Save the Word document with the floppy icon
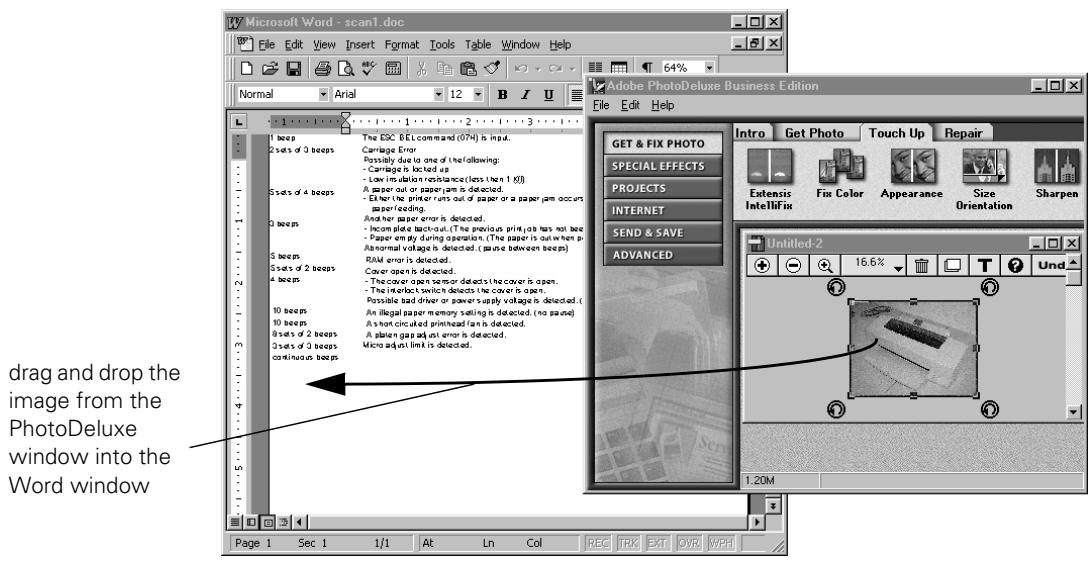This screenshot has height=562, width=1090. [x=293, y=68]
